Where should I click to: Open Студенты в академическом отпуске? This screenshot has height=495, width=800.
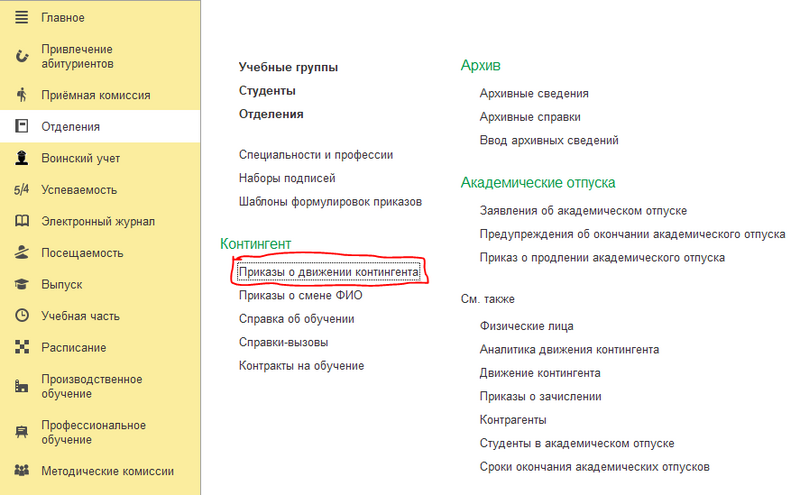577,443
